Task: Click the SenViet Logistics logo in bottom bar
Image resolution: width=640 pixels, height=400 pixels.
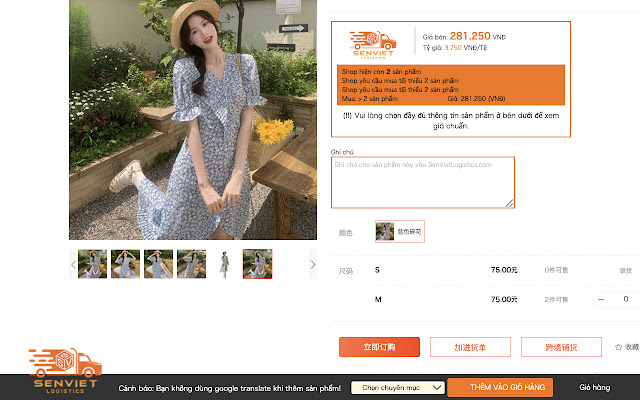Action: point(65,371)
